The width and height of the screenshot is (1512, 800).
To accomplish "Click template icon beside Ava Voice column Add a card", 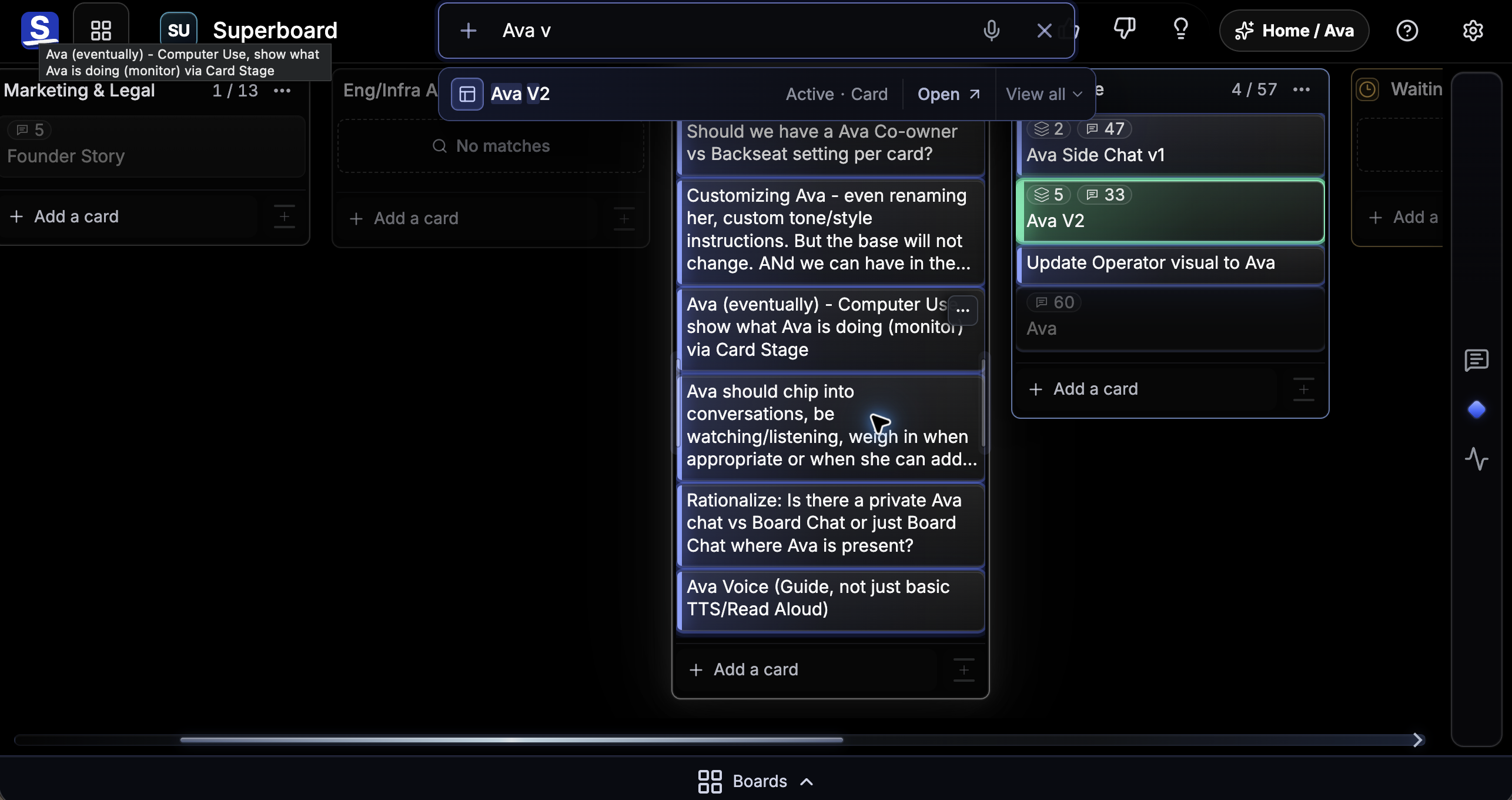I will point(964,670).
